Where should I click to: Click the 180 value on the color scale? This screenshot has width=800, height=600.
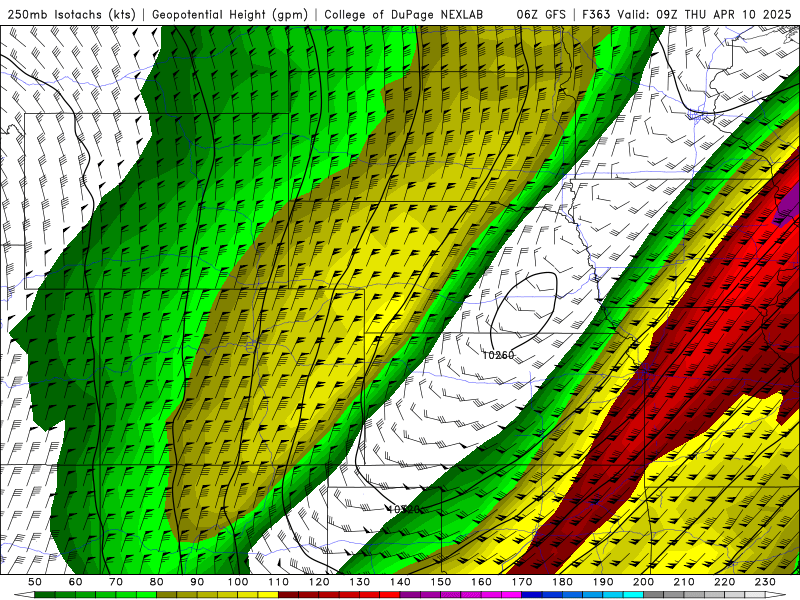(x=562, y=582)
